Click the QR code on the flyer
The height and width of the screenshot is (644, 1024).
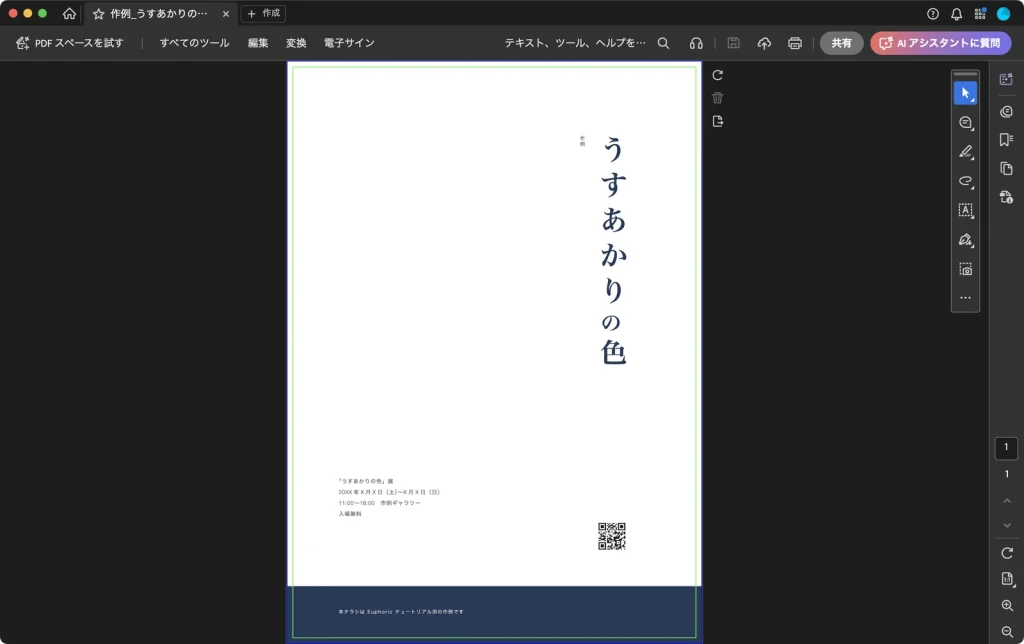pos(611,536)
